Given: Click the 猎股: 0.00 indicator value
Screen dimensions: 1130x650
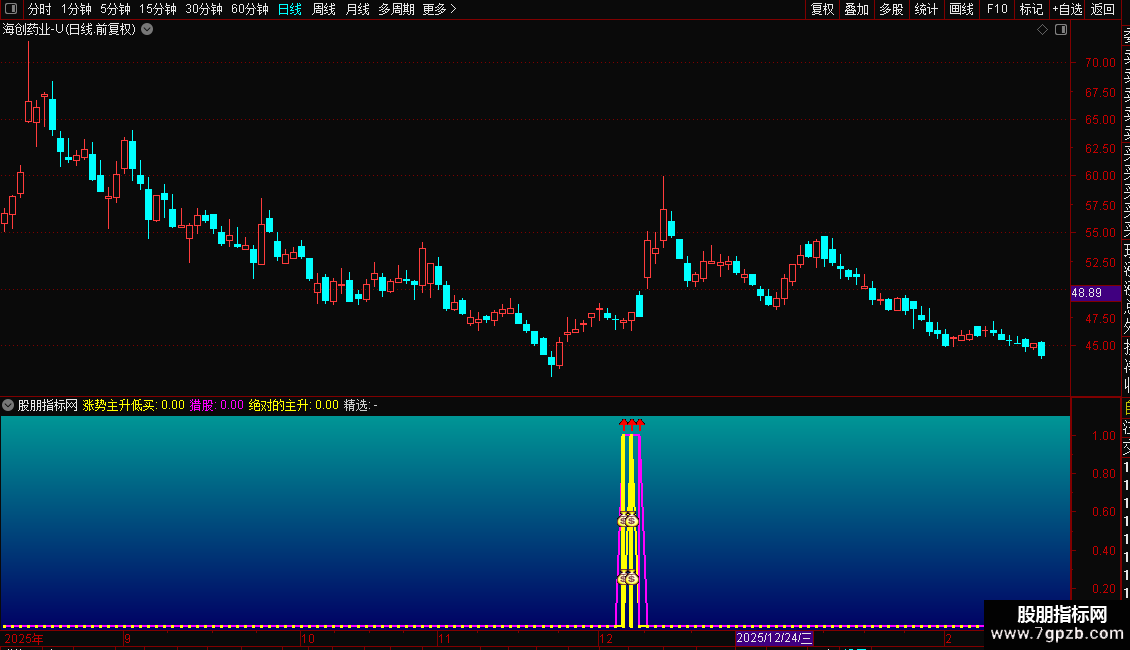Looking at the screenshot, I should 217,406.
